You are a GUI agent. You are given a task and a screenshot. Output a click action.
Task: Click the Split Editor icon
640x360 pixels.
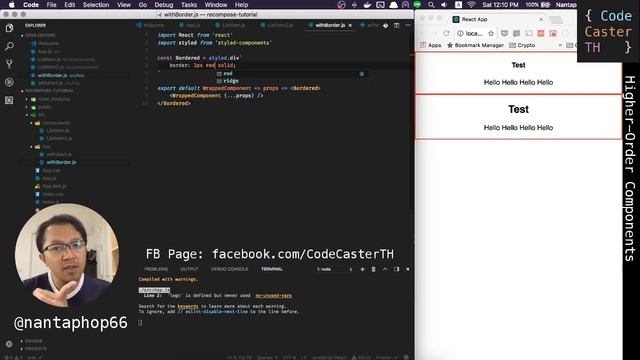pyautogui.click(x=396, y=25)
